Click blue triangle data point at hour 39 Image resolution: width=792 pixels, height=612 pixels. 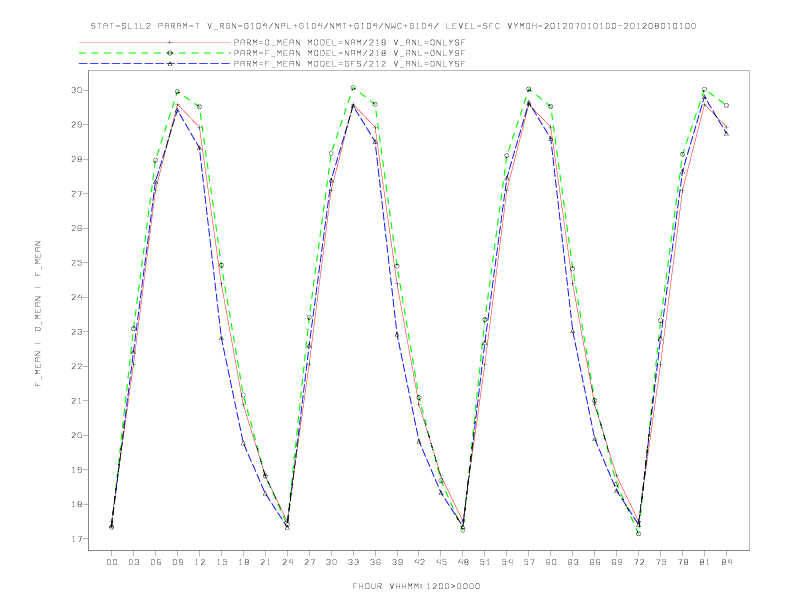click(397, 335)
